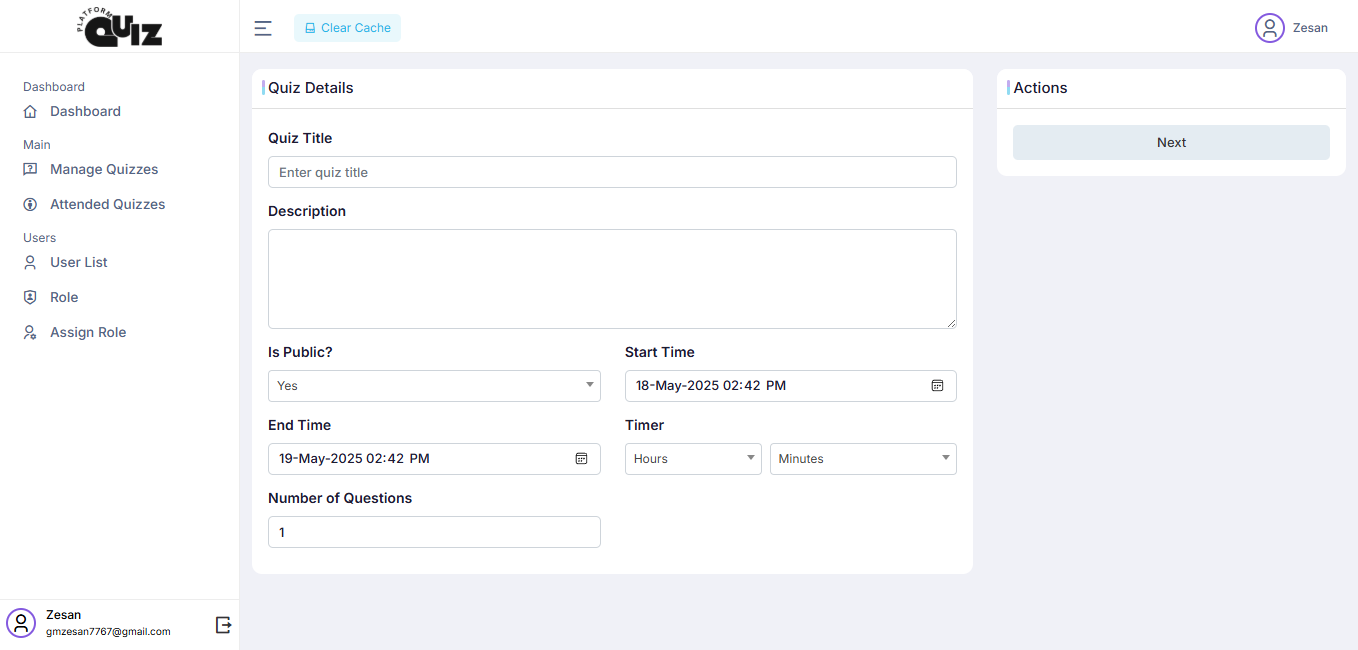Viewport: 1358px width, 650px height.
Task: Open the Timer Minutes dropdown
Action: (862, 459)
